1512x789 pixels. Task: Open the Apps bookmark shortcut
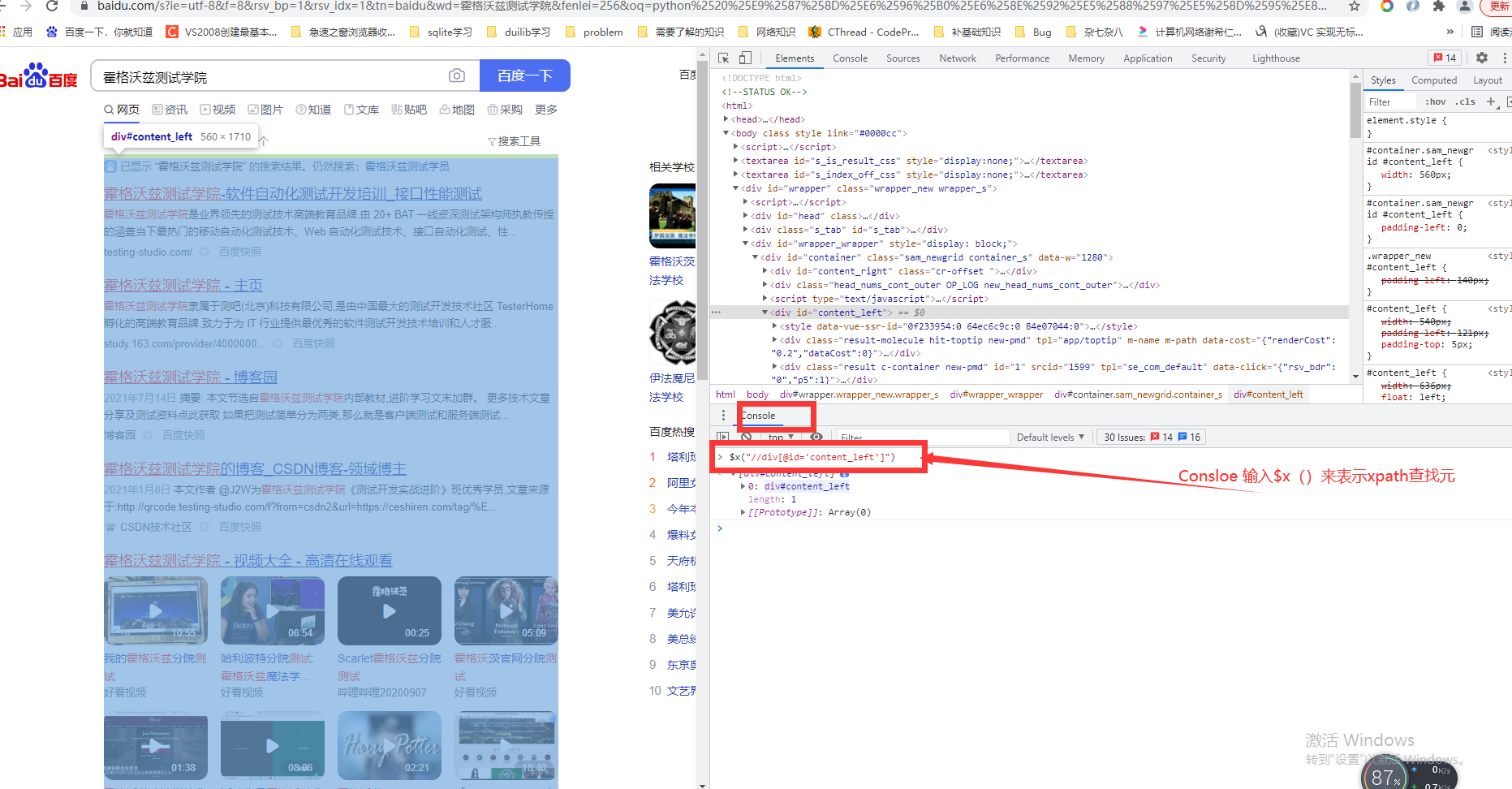(17, 32)
